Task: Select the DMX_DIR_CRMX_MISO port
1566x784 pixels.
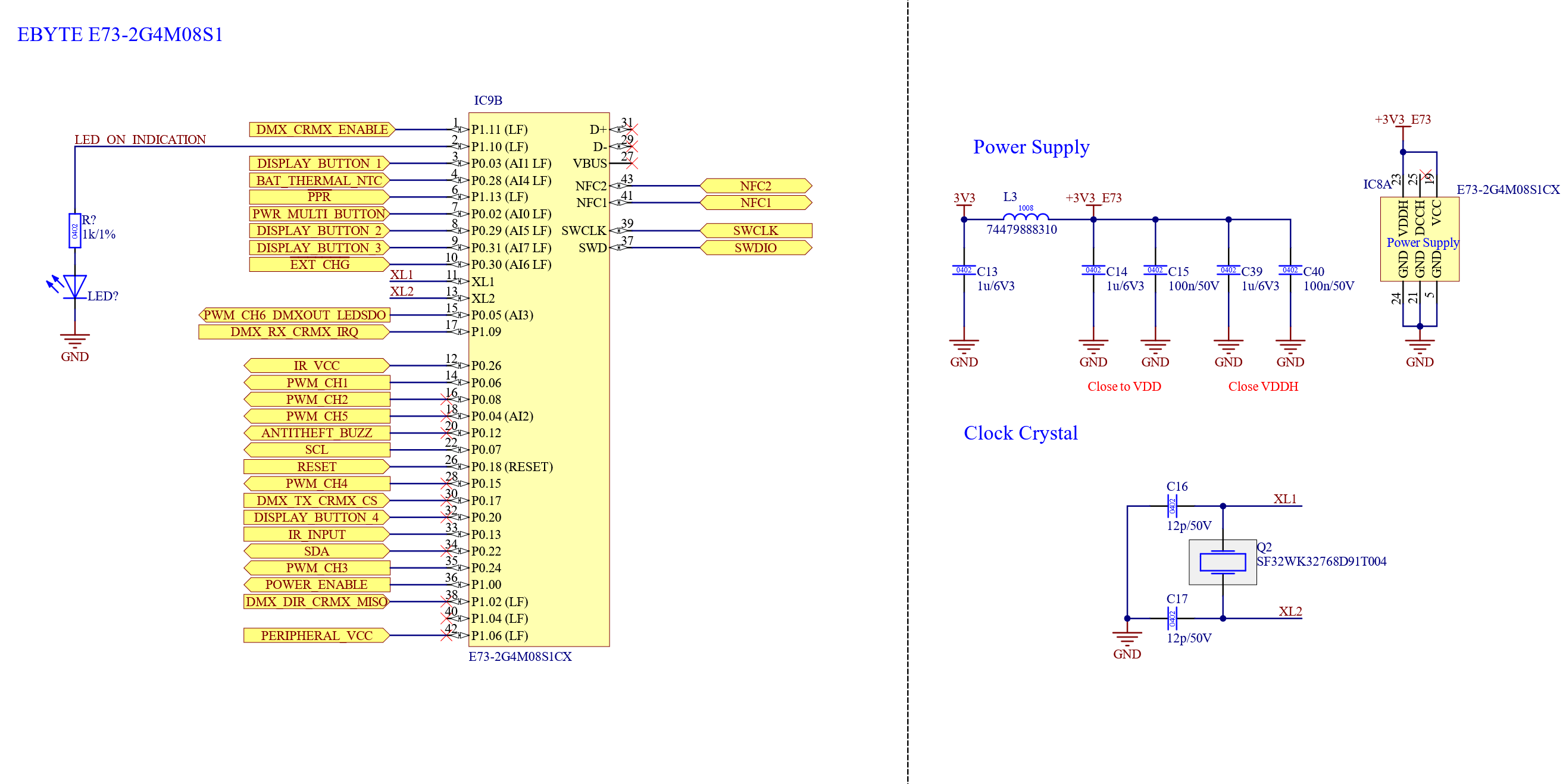Action: pos(317,601)
